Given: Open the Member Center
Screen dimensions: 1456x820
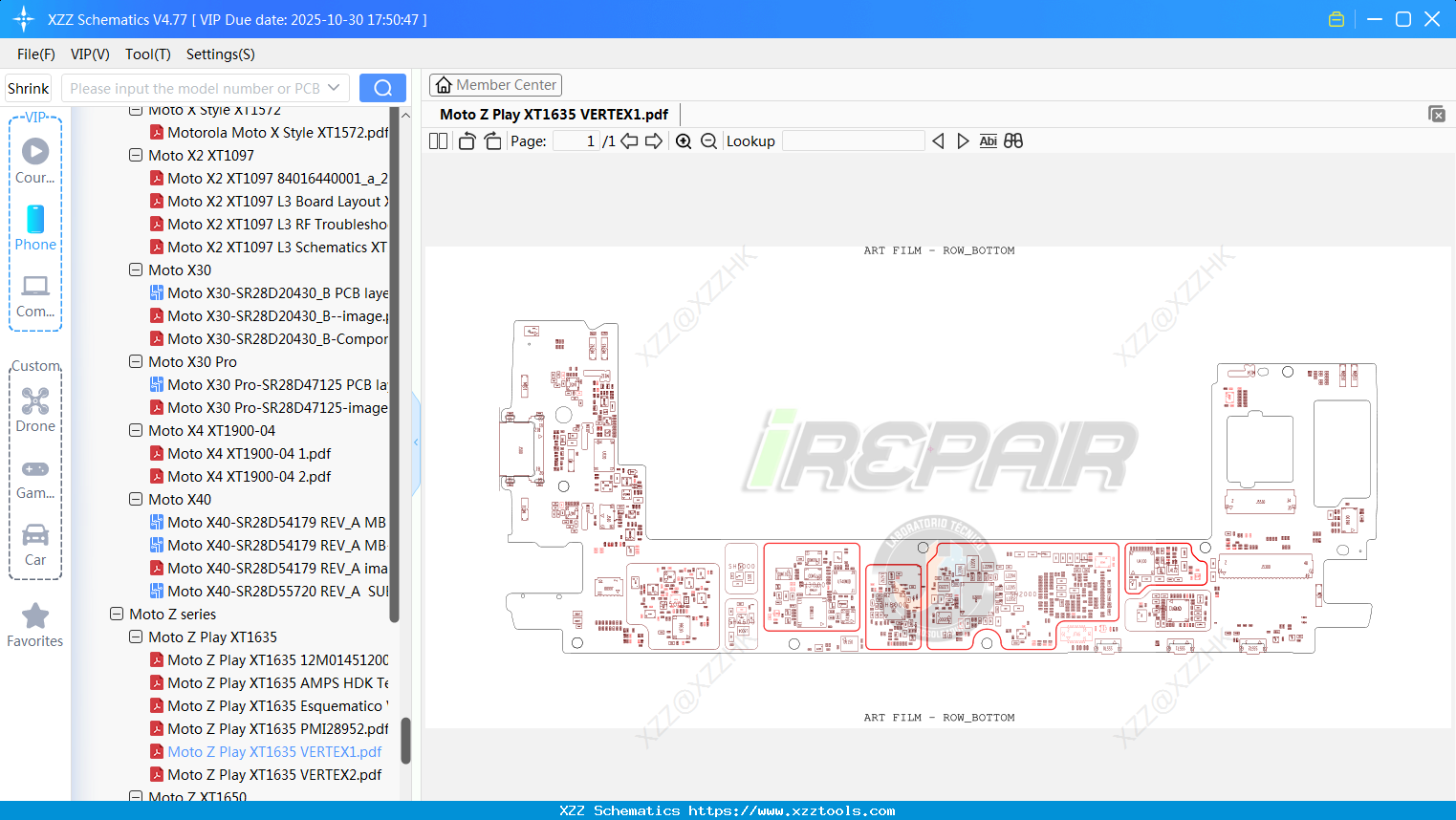Looking at the screenshot, I should tap(495, 85).
